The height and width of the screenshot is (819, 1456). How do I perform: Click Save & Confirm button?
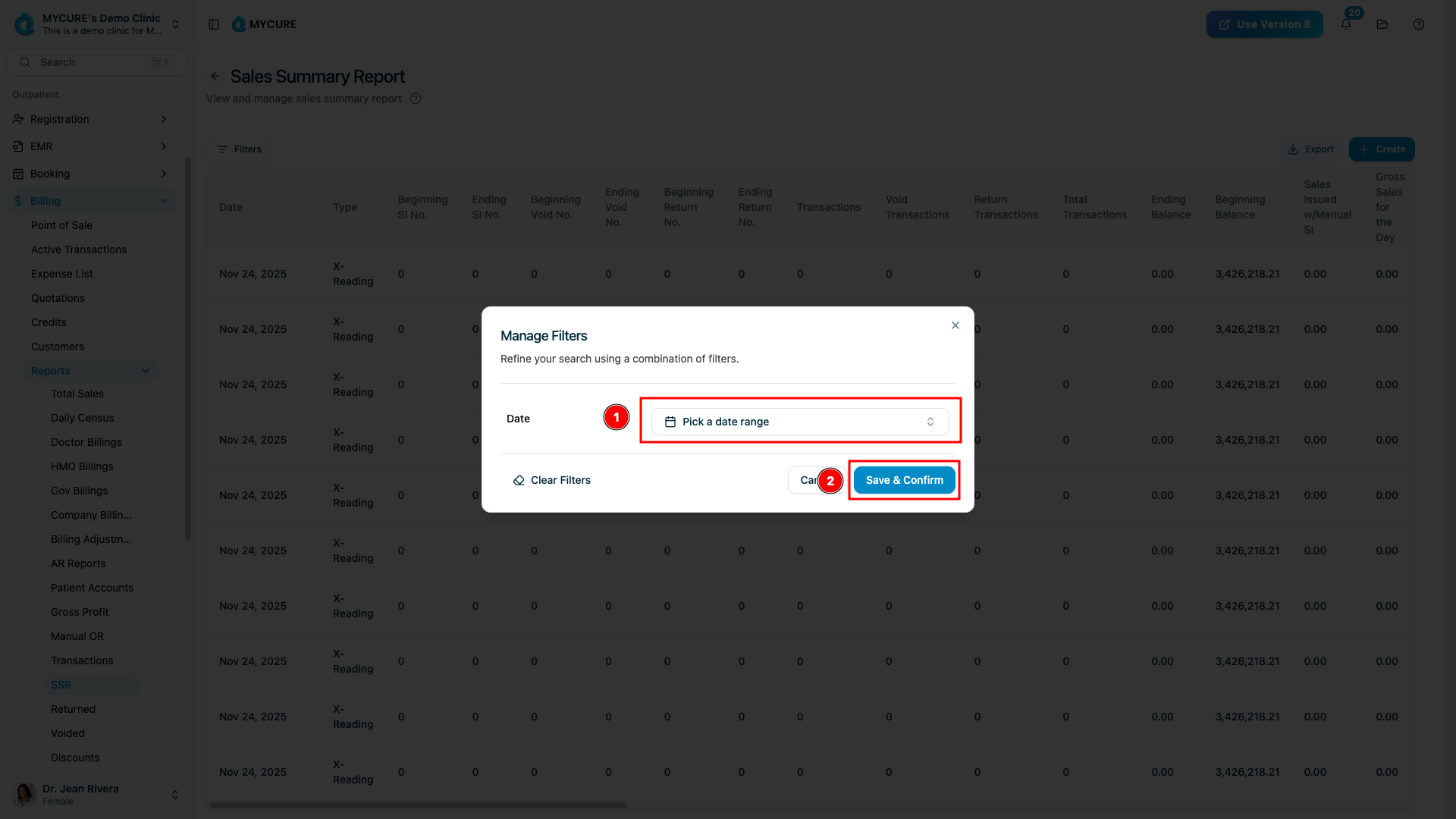pyautogui.click(x=904, y=480)
